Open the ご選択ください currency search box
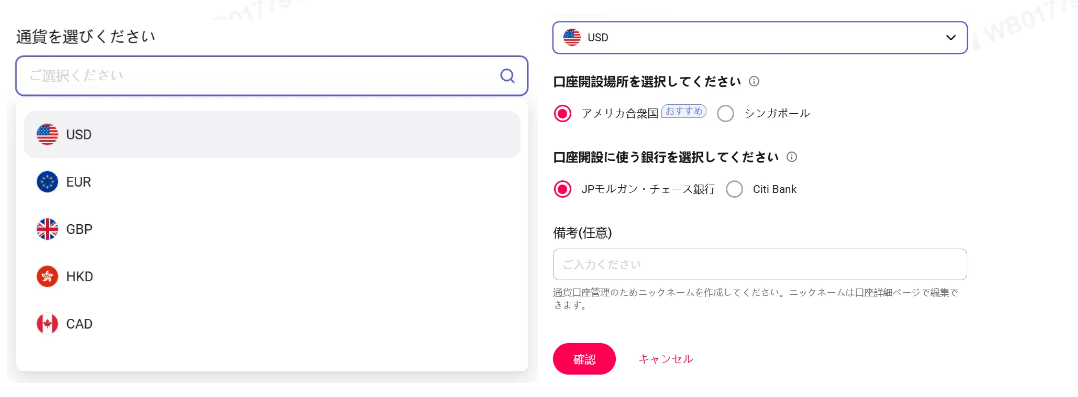The width and height of the screenshot is (1078, 397). click(x=272, y=76)
